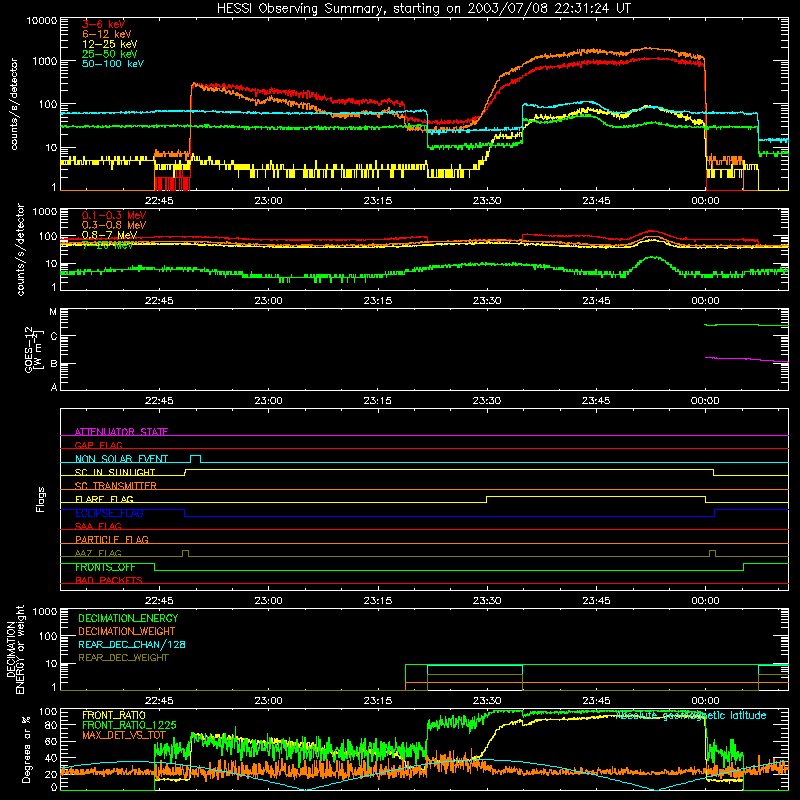Select the 0.1-0.3 MeV legend label

(x=114, y=215)
